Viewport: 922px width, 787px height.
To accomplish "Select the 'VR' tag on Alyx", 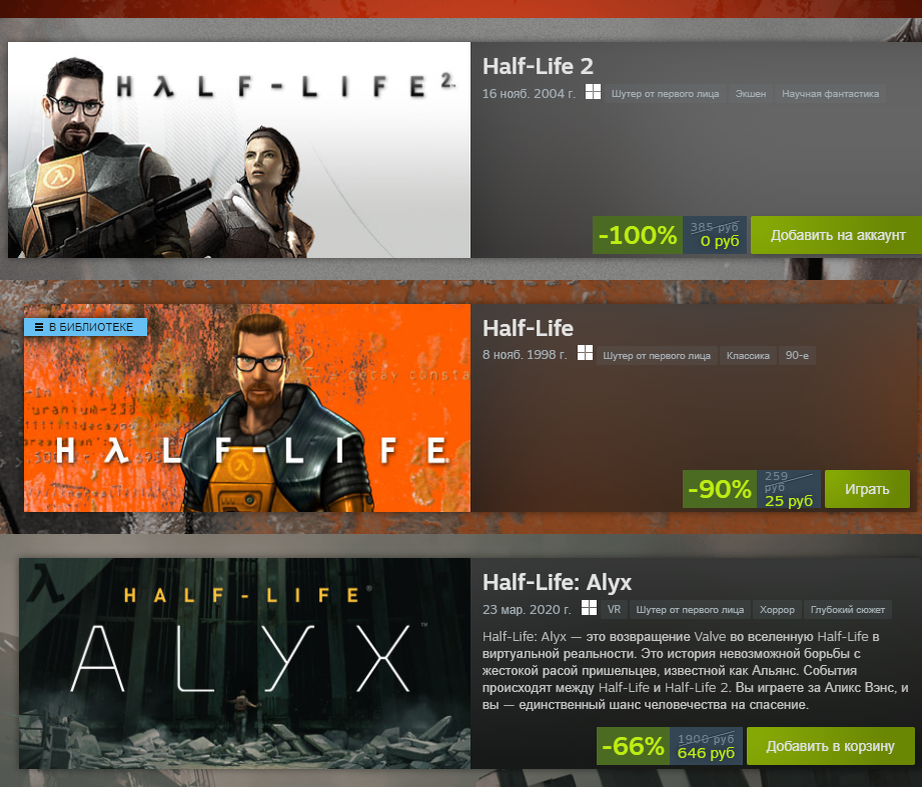I will [614, 609].
